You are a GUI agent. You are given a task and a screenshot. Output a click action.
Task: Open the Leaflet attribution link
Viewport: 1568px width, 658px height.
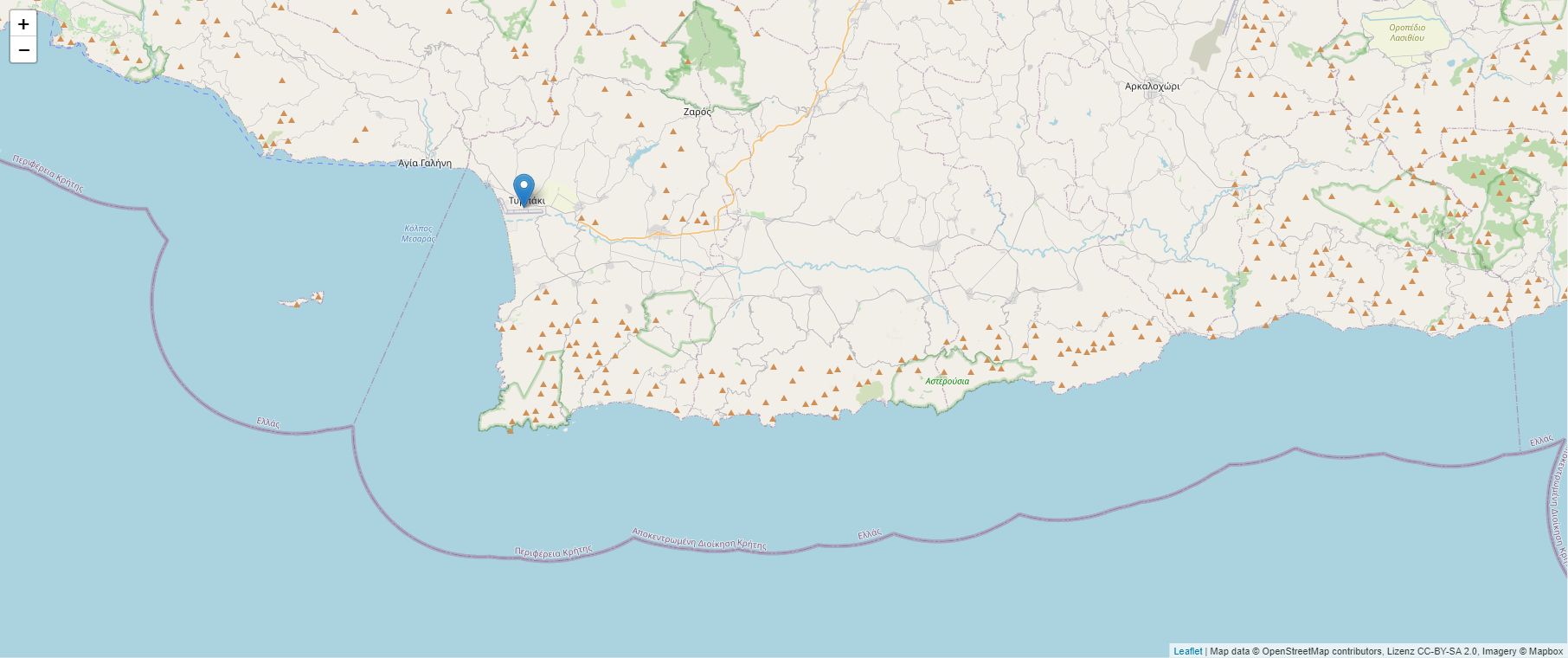1187,651
